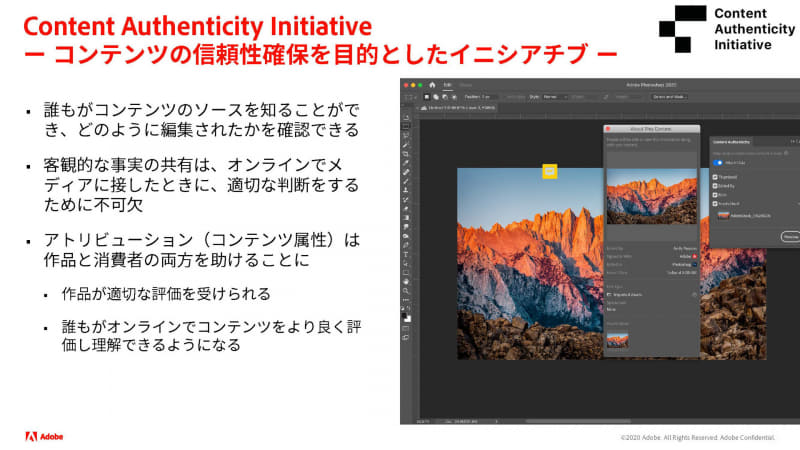This screenshot has height=450, width=800.
Task: Close the open document tab
Action: click(x=417, y=108)
